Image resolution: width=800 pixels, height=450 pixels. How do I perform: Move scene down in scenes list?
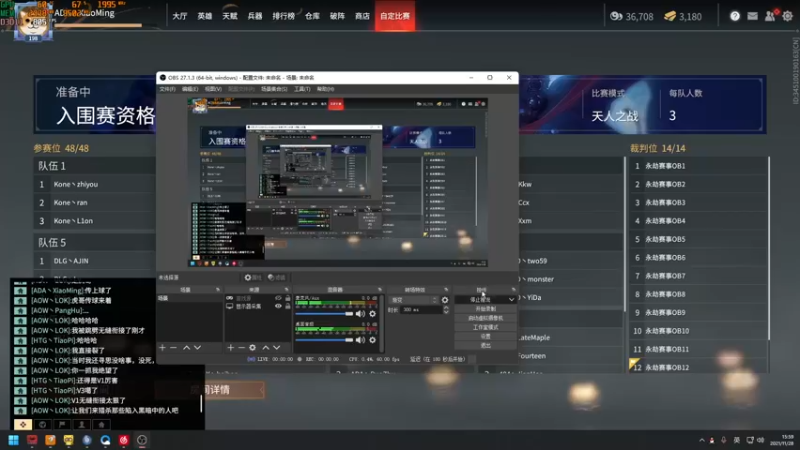(197, 347)
